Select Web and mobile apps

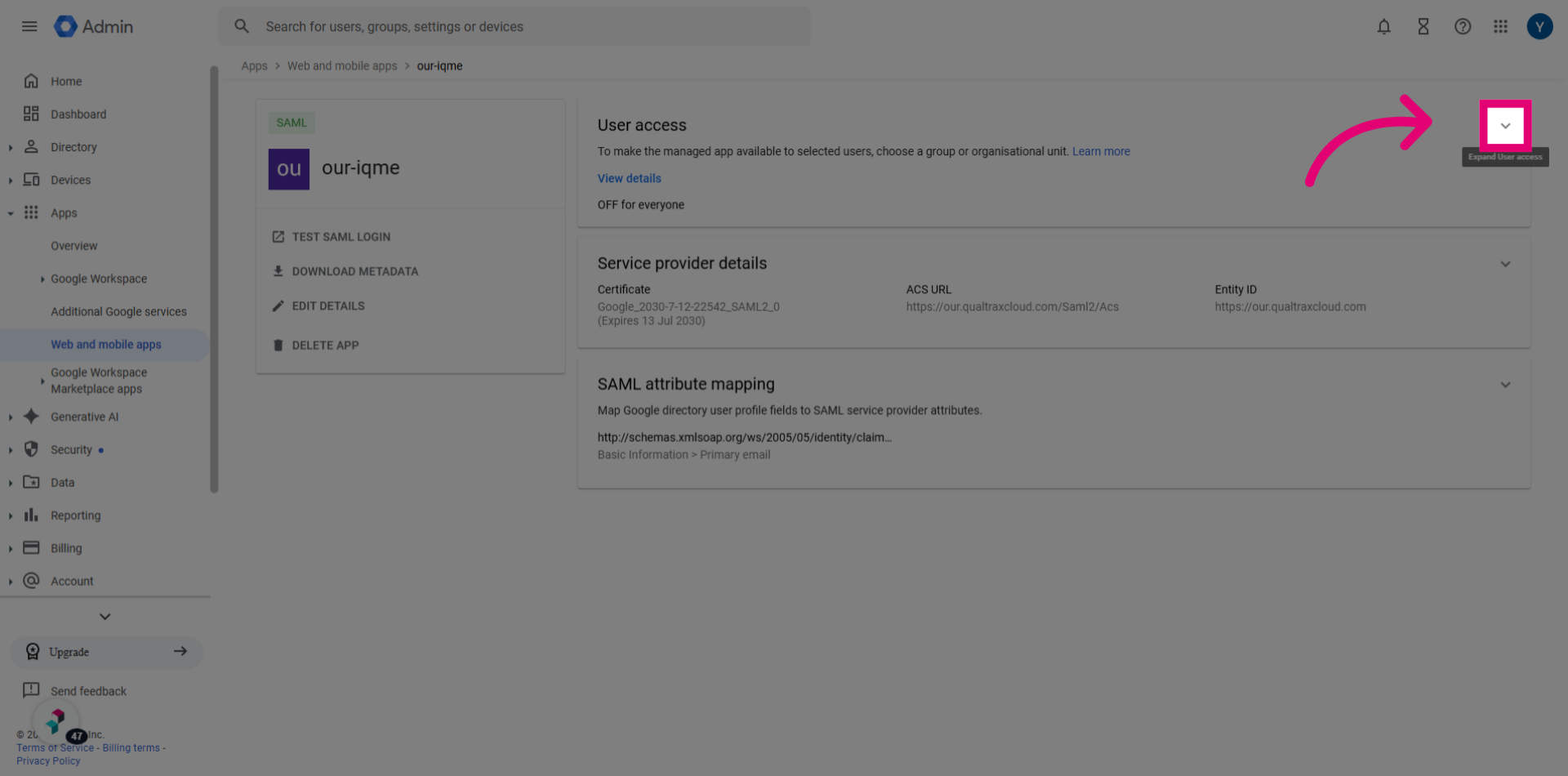click(x=105, y=345)
